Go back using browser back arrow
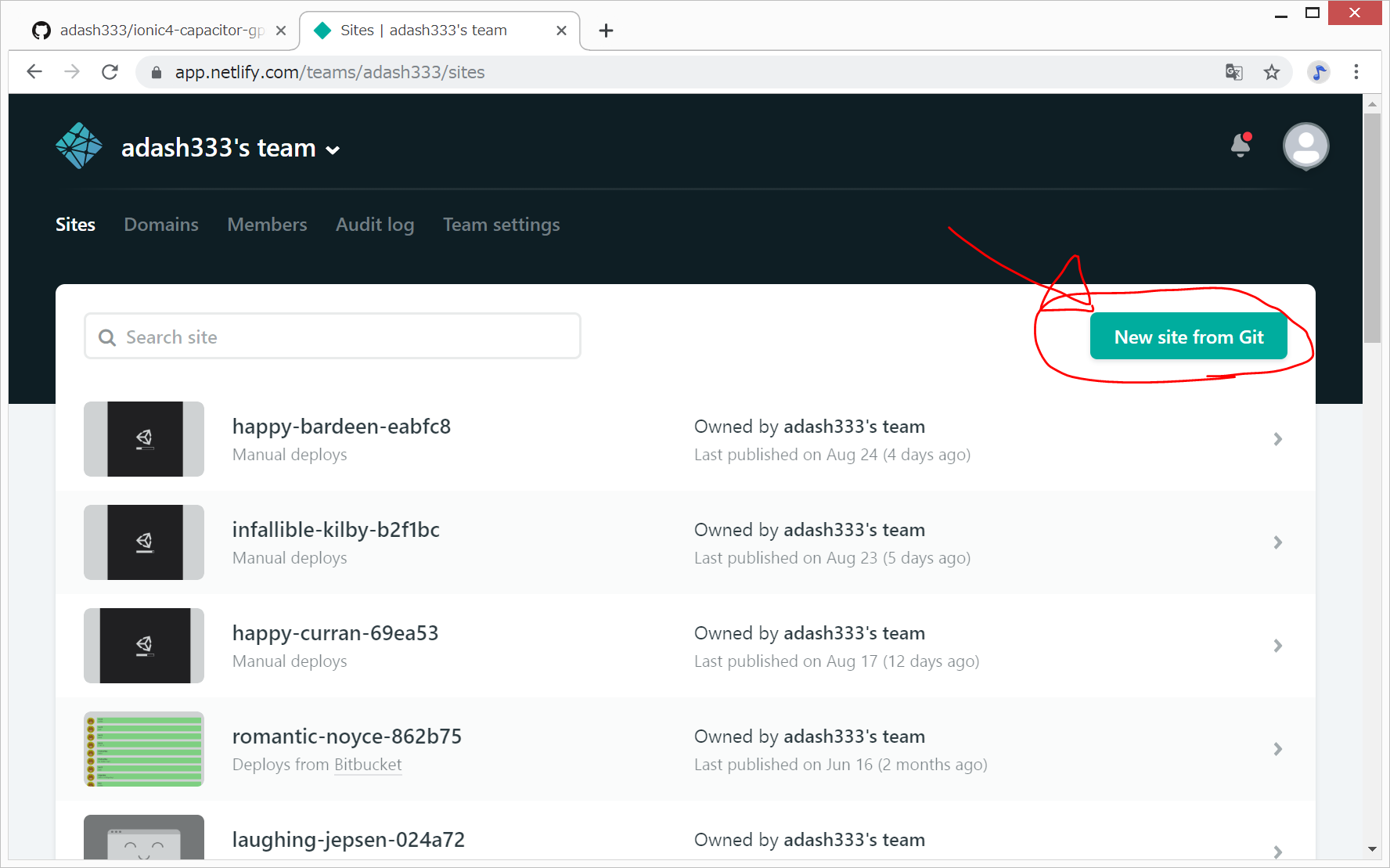This screenshot has height=868, width=1390. [34, 72]
